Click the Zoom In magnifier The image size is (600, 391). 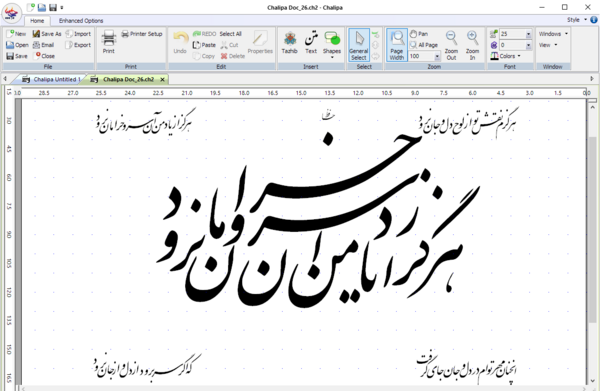(x=473, y=45)
